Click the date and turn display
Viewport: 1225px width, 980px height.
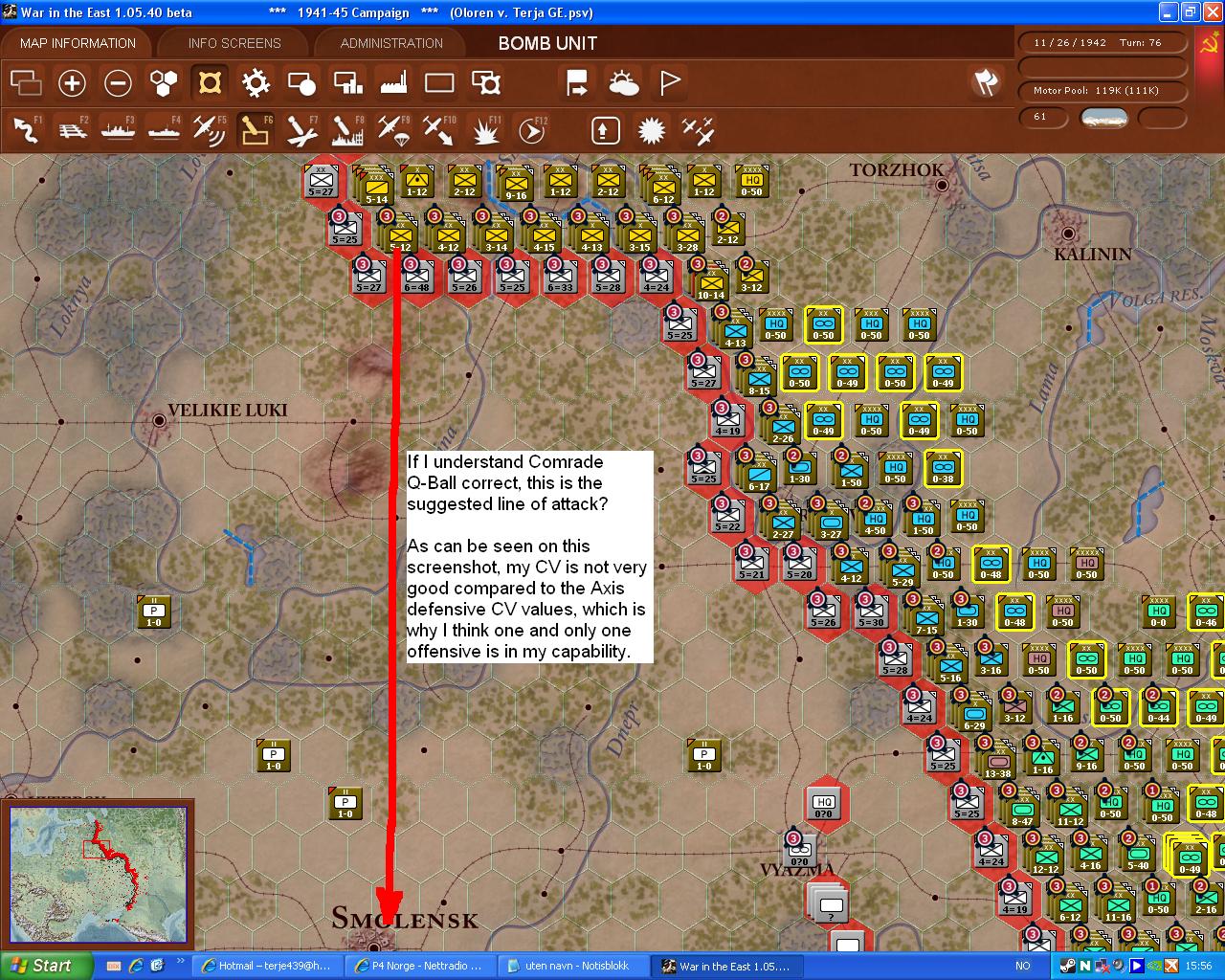1103,42
